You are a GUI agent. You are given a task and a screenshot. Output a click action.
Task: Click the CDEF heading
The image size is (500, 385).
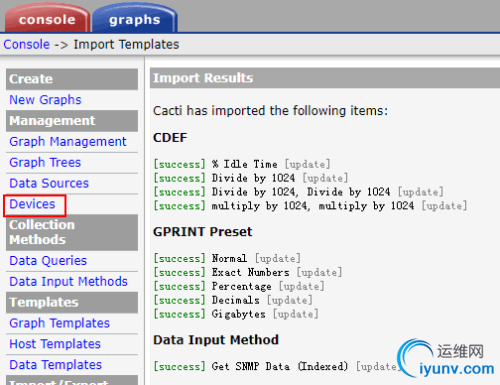tap(170, 138)
